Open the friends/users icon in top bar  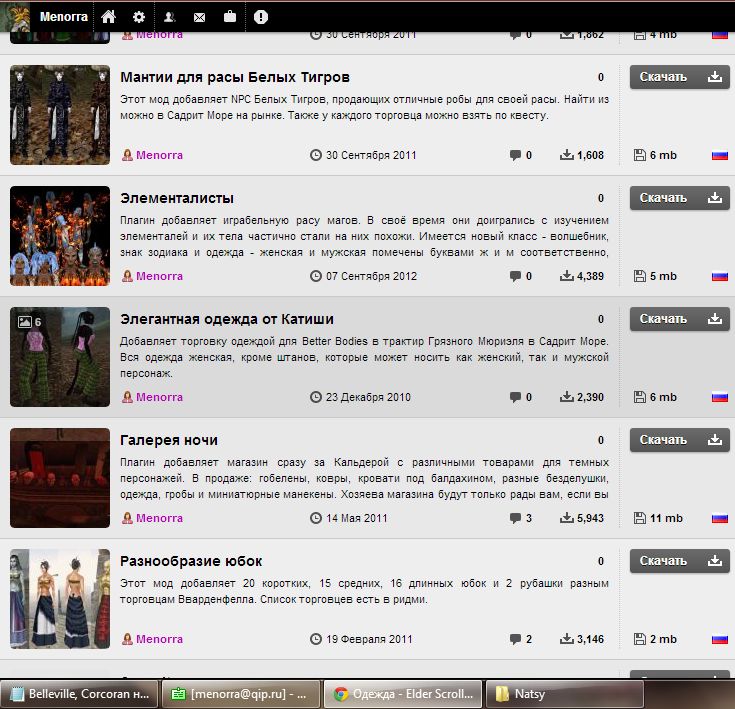169,17
